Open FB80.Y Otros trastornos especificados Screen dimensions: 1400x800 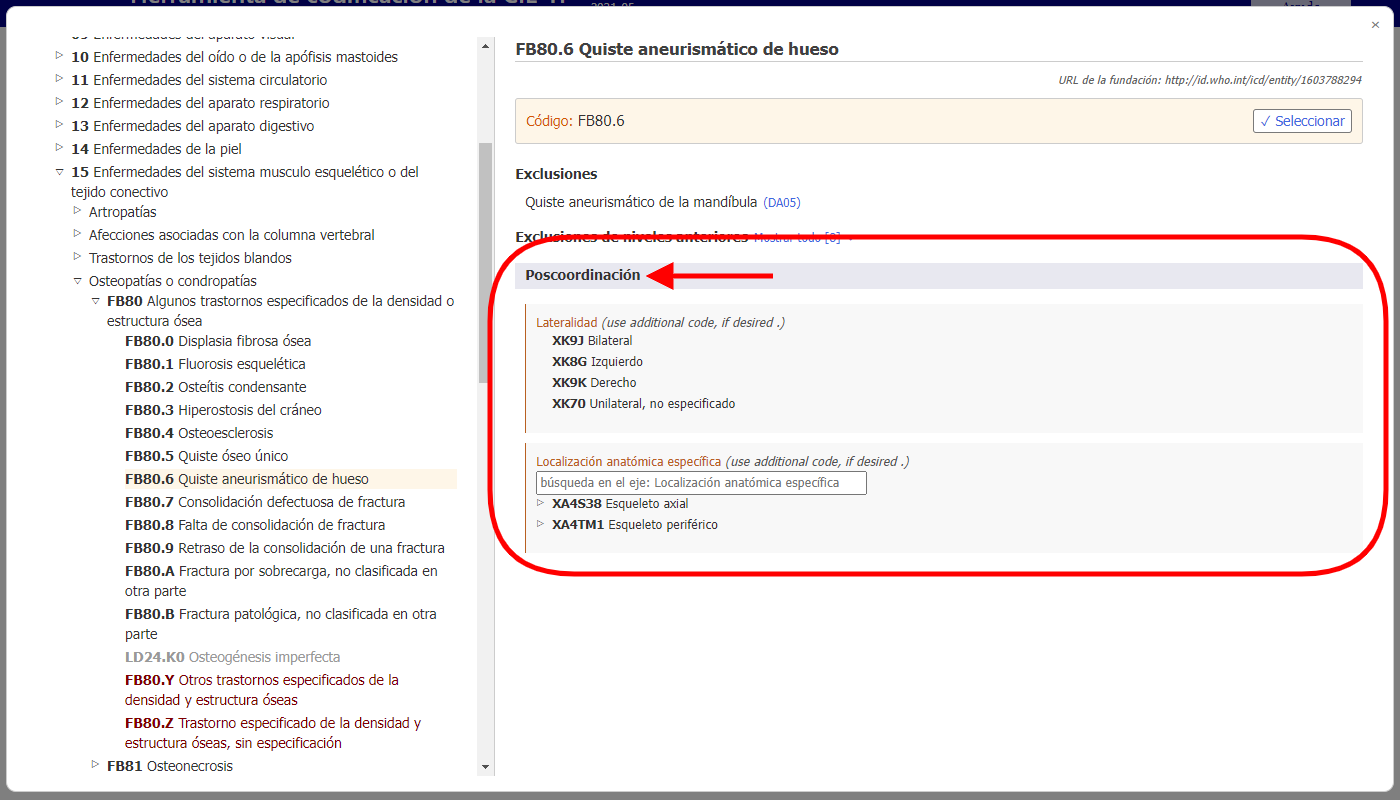click(x=262, y=690)
